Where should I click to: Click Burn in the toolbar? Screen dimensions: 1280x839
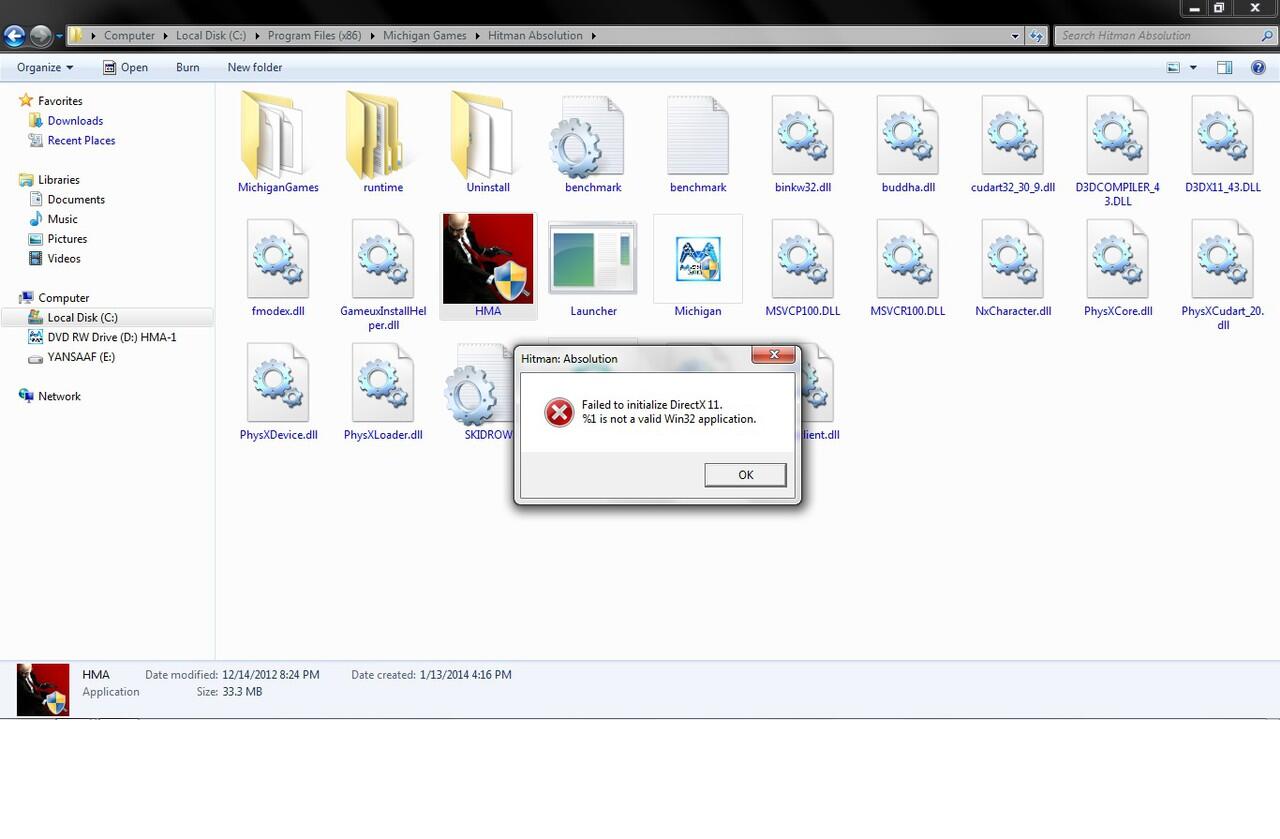coord(187,67)
